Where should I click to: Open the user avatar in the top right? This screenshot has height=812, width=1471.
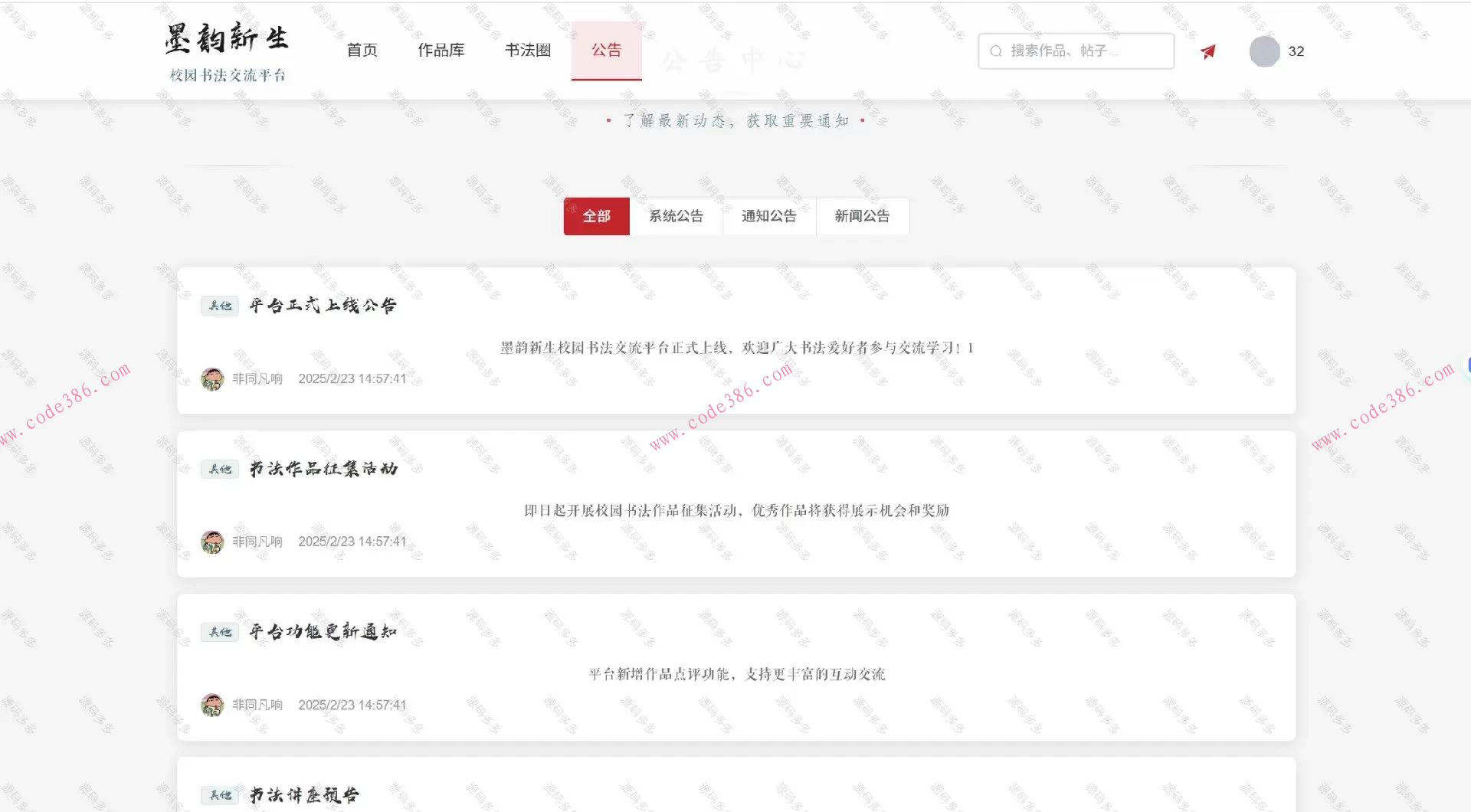coord(1263,51)
